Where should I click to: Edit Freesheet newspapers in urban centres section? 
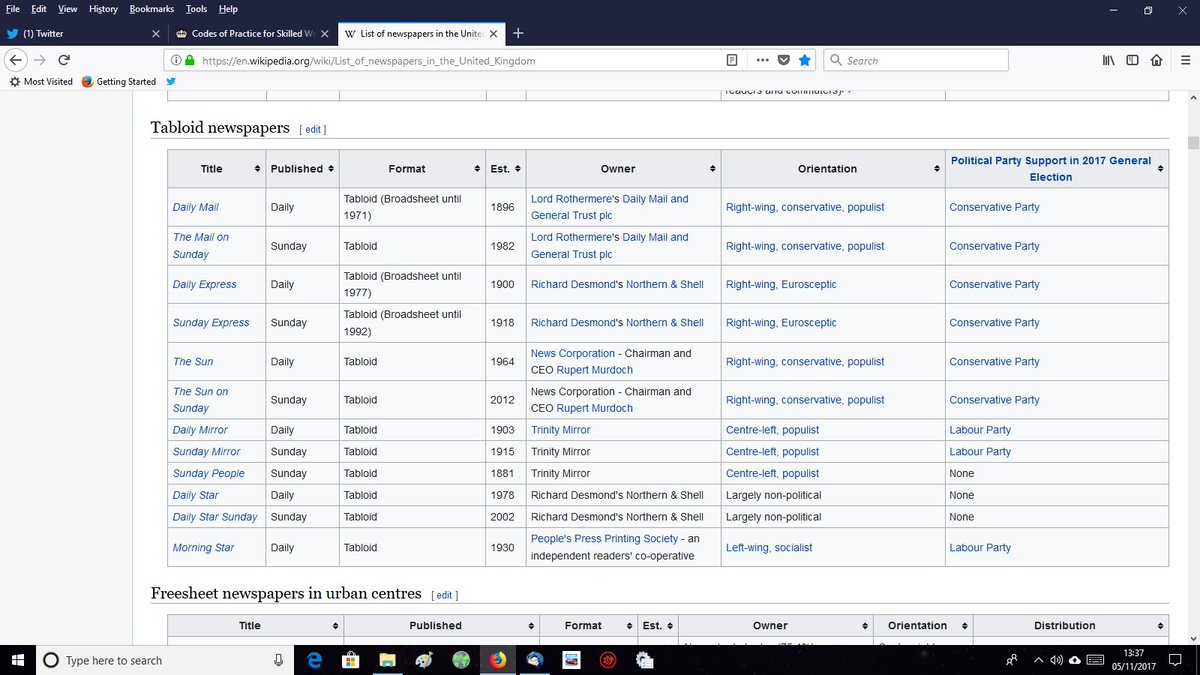pyautogui.click(x=445, y=595)
